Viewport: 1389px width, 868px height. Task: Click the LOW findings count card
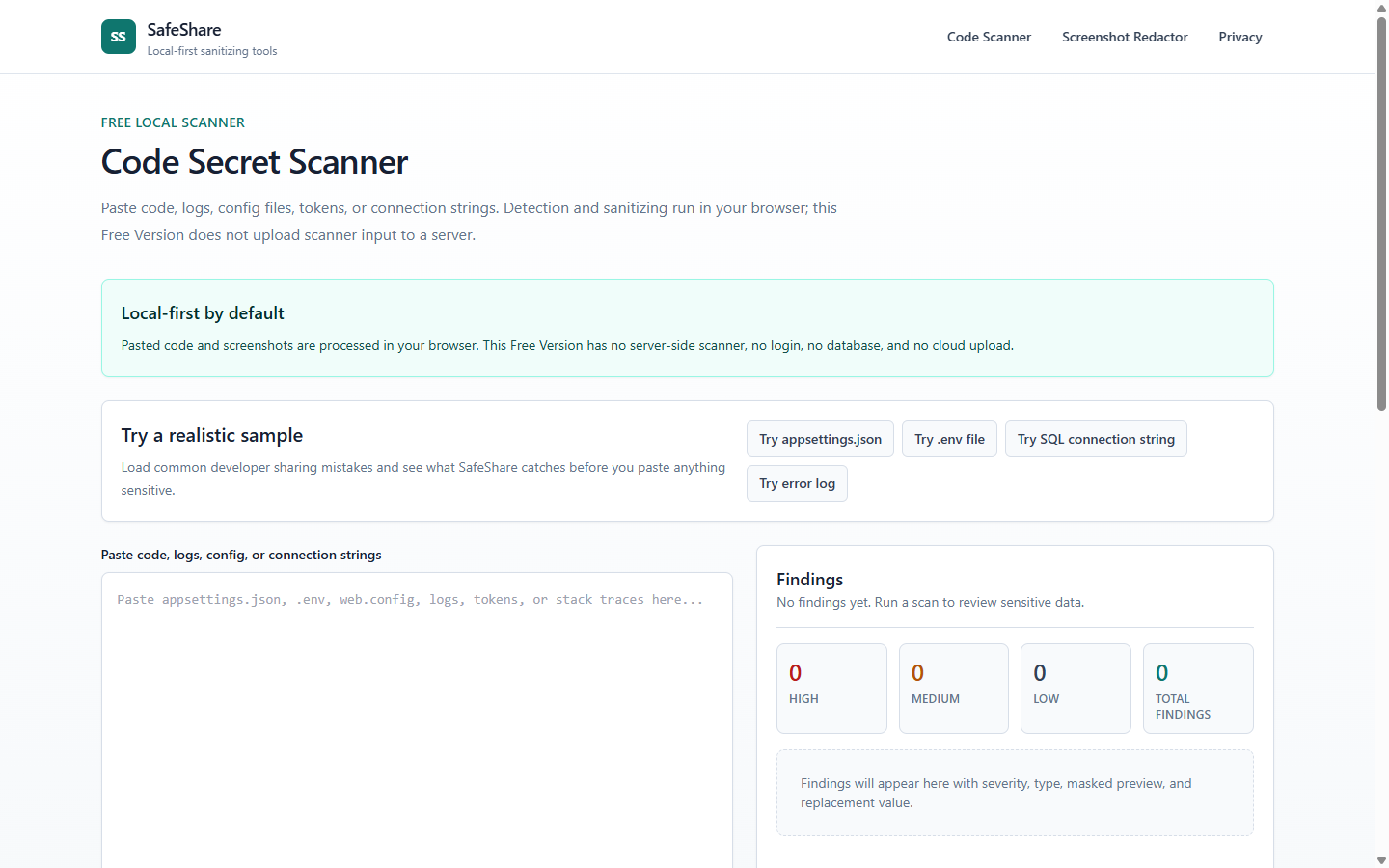pos(1076,689)
